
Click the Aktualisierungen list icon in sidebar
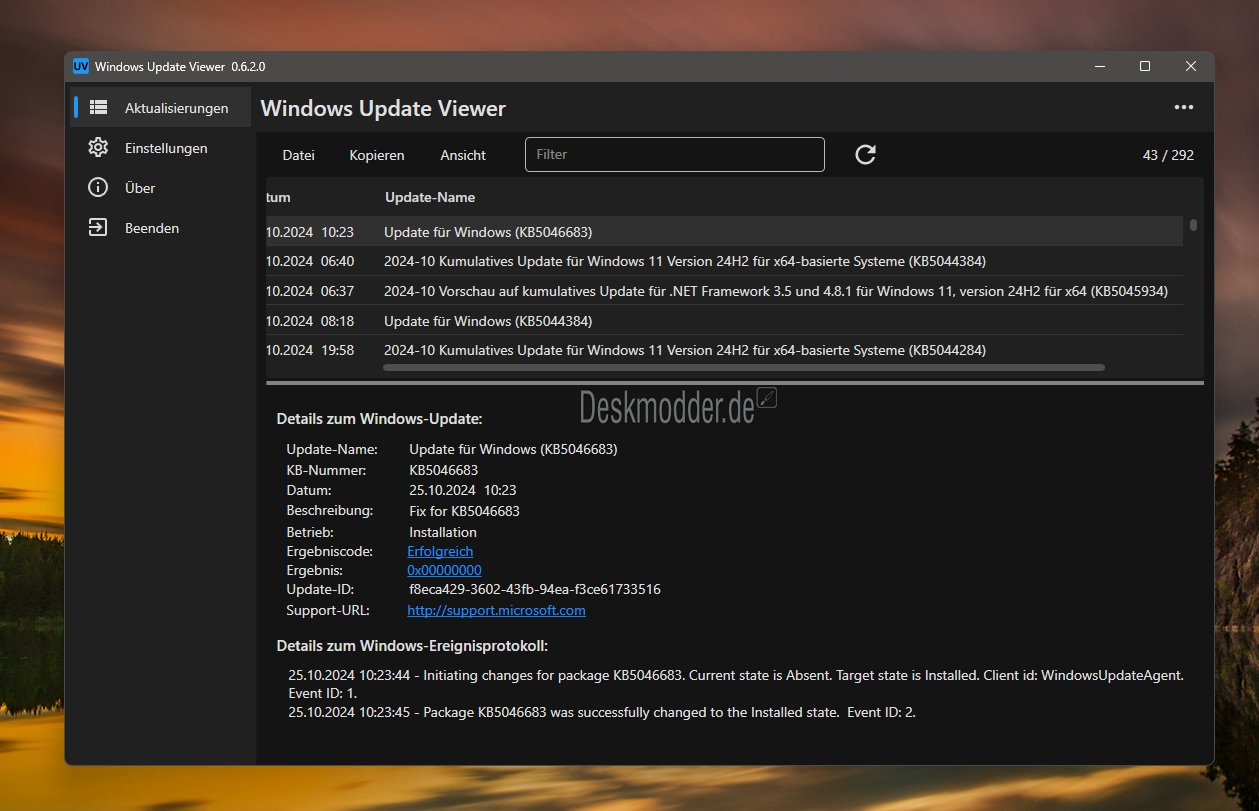click(x=98, y=107)
